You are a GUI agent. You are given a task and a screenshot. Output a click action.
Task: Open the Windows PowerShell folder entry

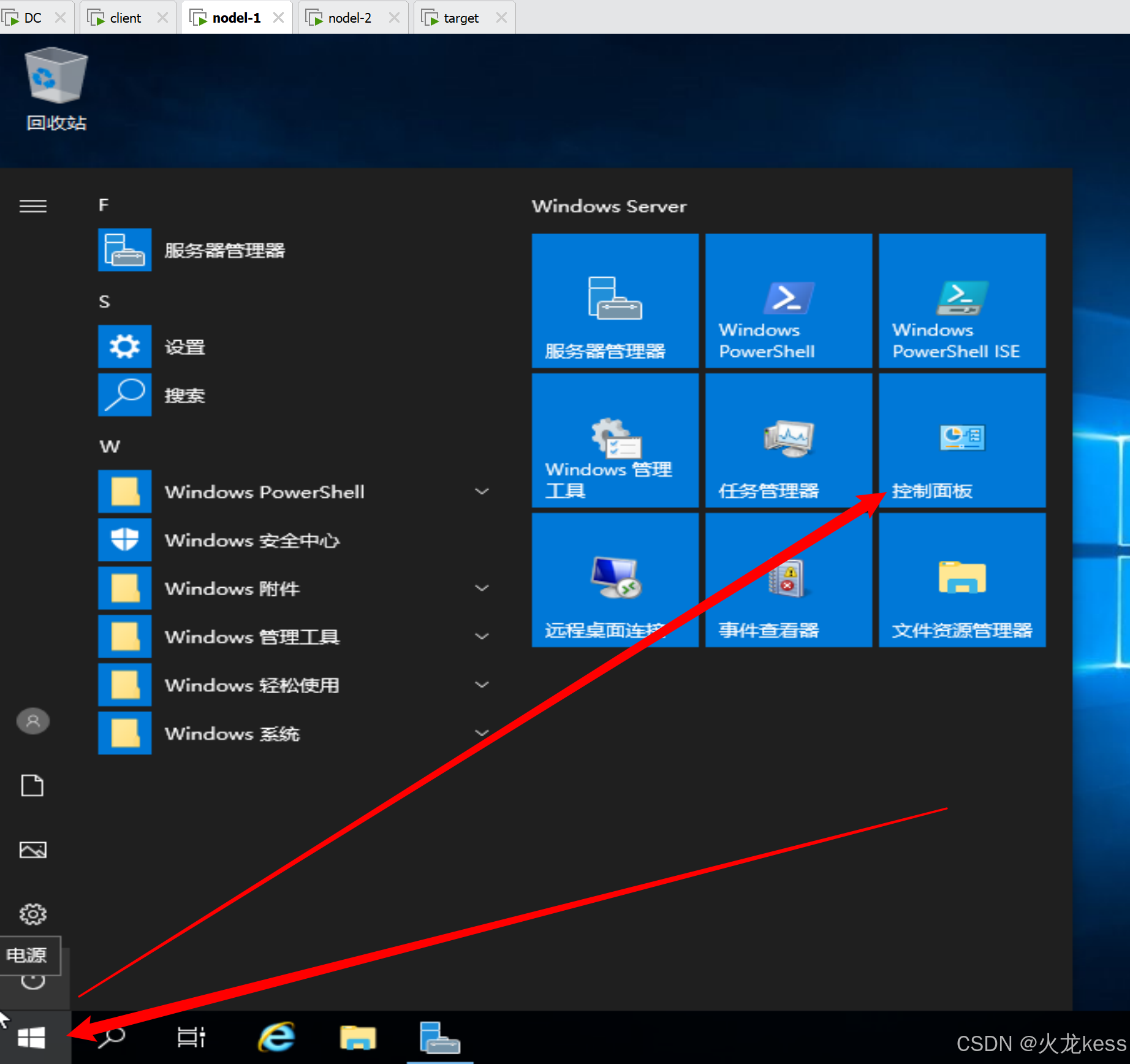[x=294, y=492]
